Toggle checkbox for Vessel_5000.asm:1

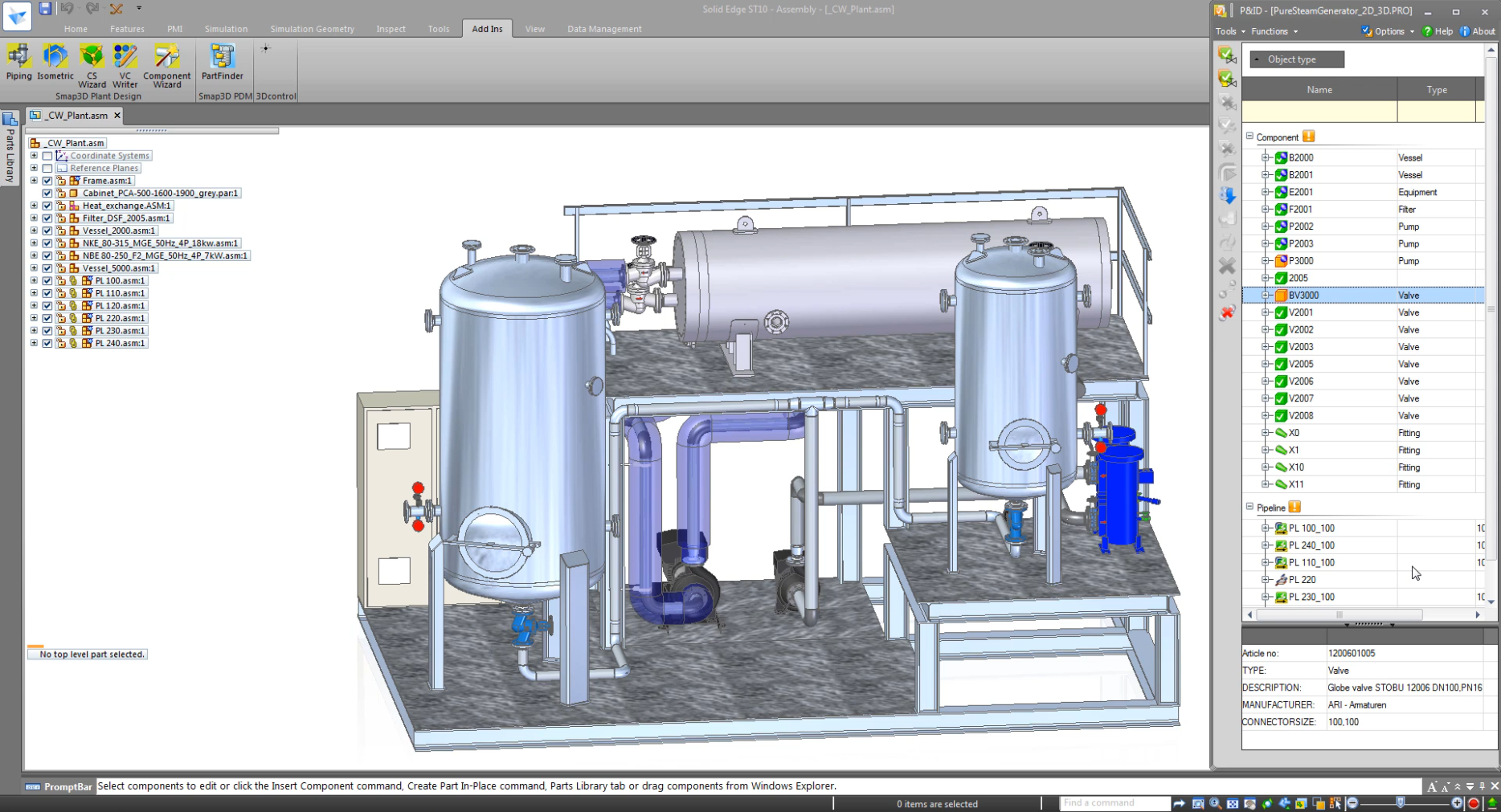point(47,268)
